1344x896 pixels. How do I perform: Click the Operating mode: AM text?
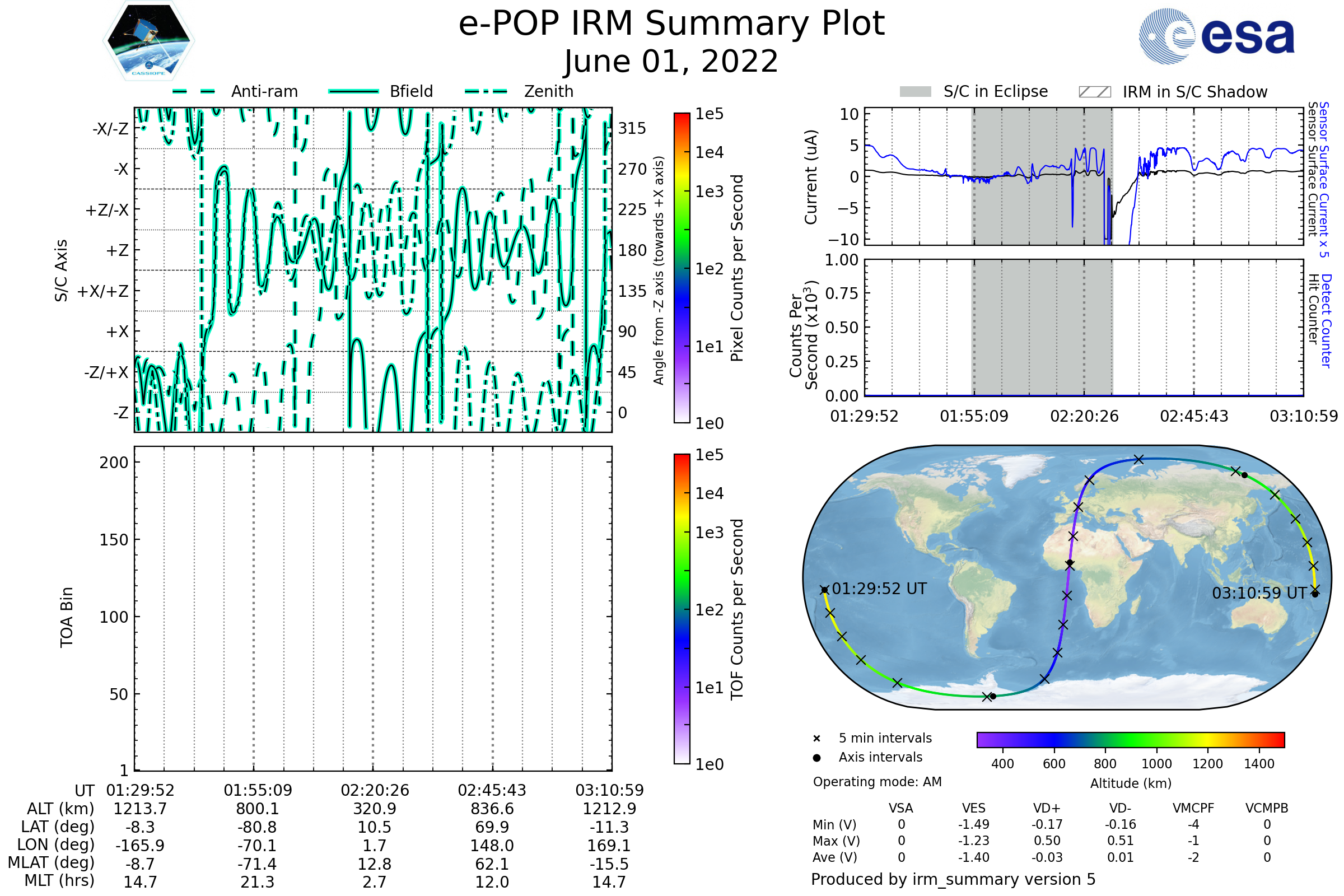(x=877, y=782)
